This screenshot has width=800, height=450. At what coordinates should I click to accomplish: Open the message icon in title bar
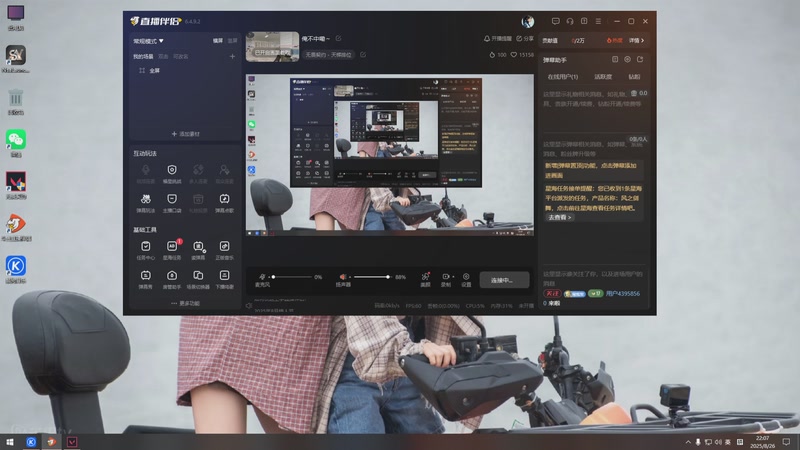point(556,21)
